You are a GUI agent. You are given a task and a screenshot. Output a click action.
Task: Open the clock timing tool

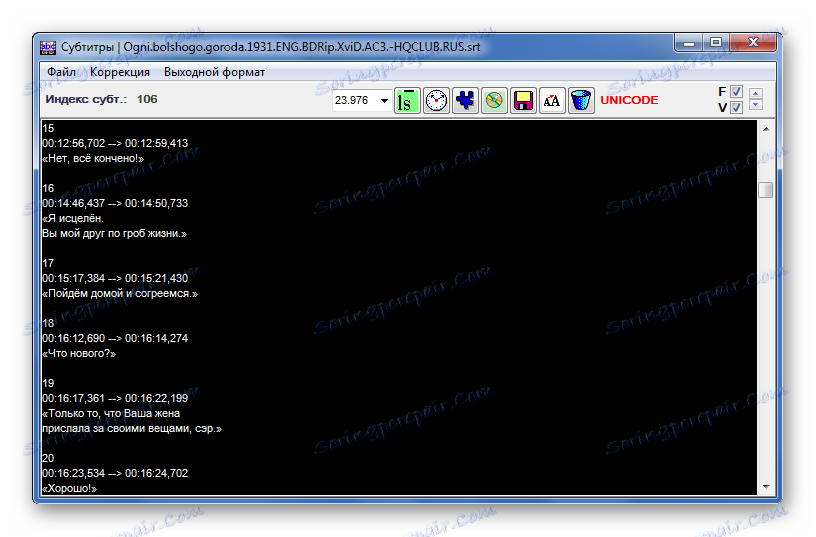coord(436,100)
